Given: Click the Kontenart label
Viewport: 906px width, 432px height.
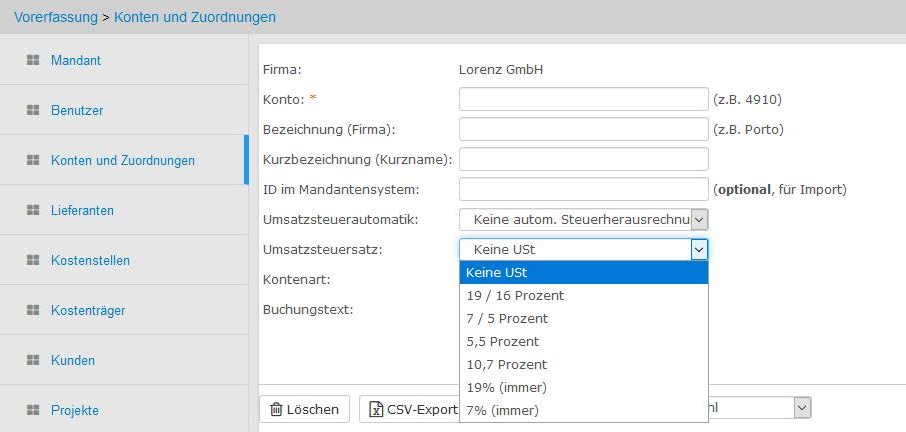Looking at the screenshot, I should (x=296, y=280).
